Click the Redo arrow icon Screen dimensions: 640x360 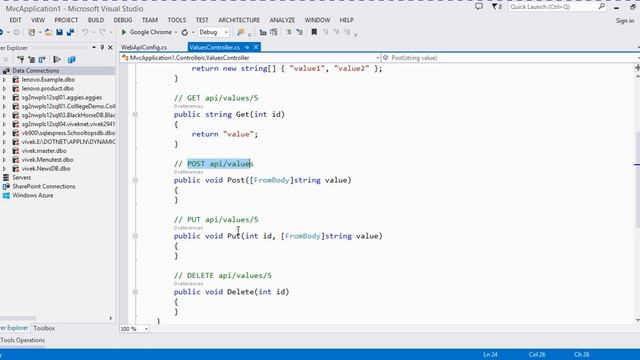pos(102,32)
